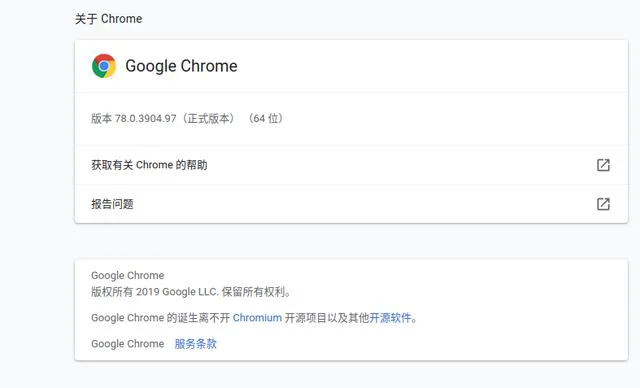Click the 版权所有 copyright line
The height and width of the screenshot is (388, 640).
[x=191, y=292]
